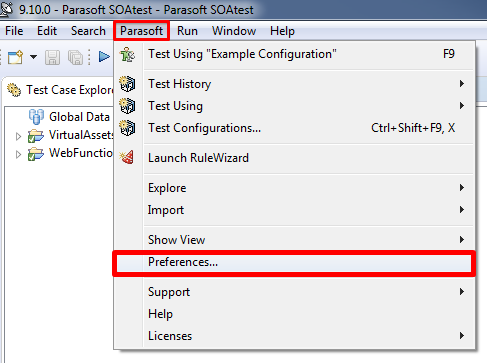Open the Run menu in the menu bar
Screen dimensions: 487x363
click(x=187, y=31)
